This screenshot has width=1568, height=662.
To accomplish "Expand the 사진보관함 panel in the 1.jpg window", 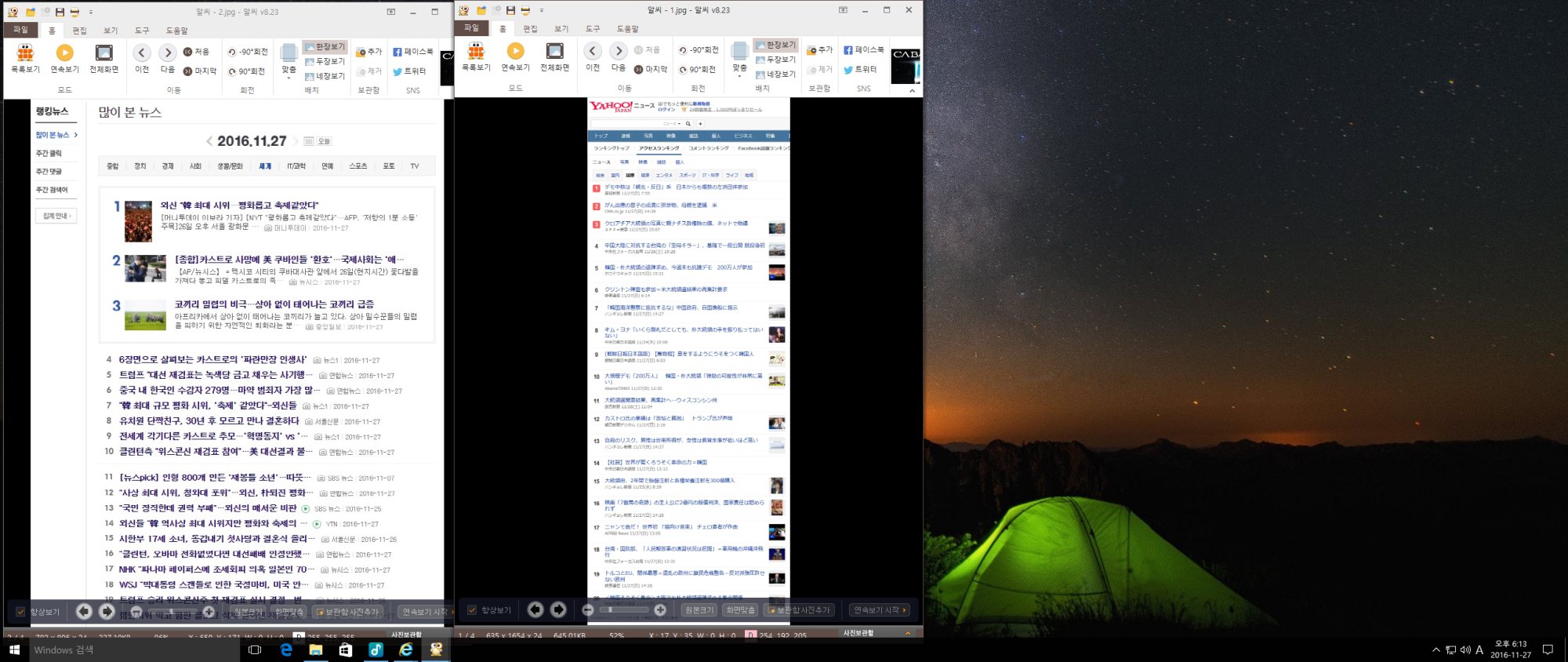I will coord(908,633).
